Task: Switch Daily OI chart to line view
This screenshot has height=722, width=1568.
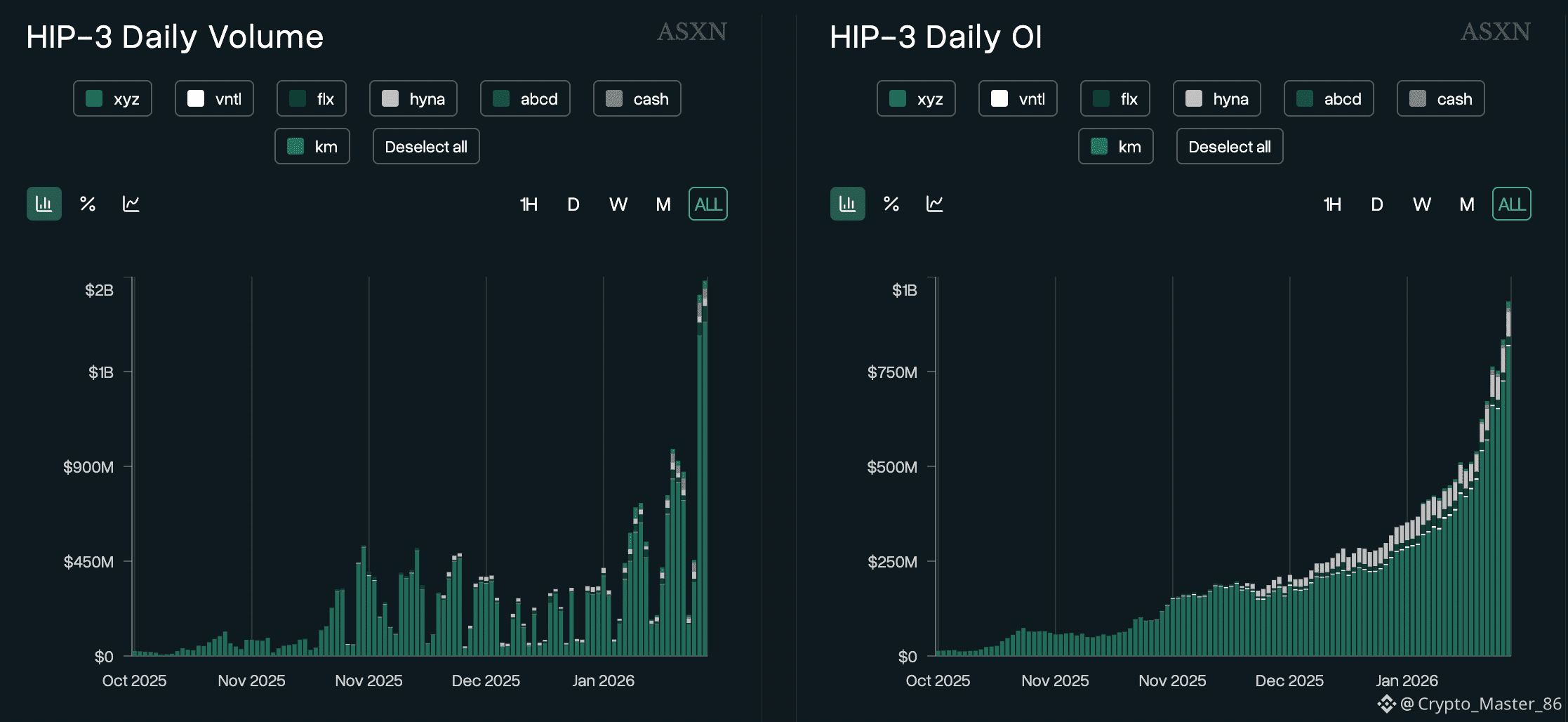Action: 935,204
